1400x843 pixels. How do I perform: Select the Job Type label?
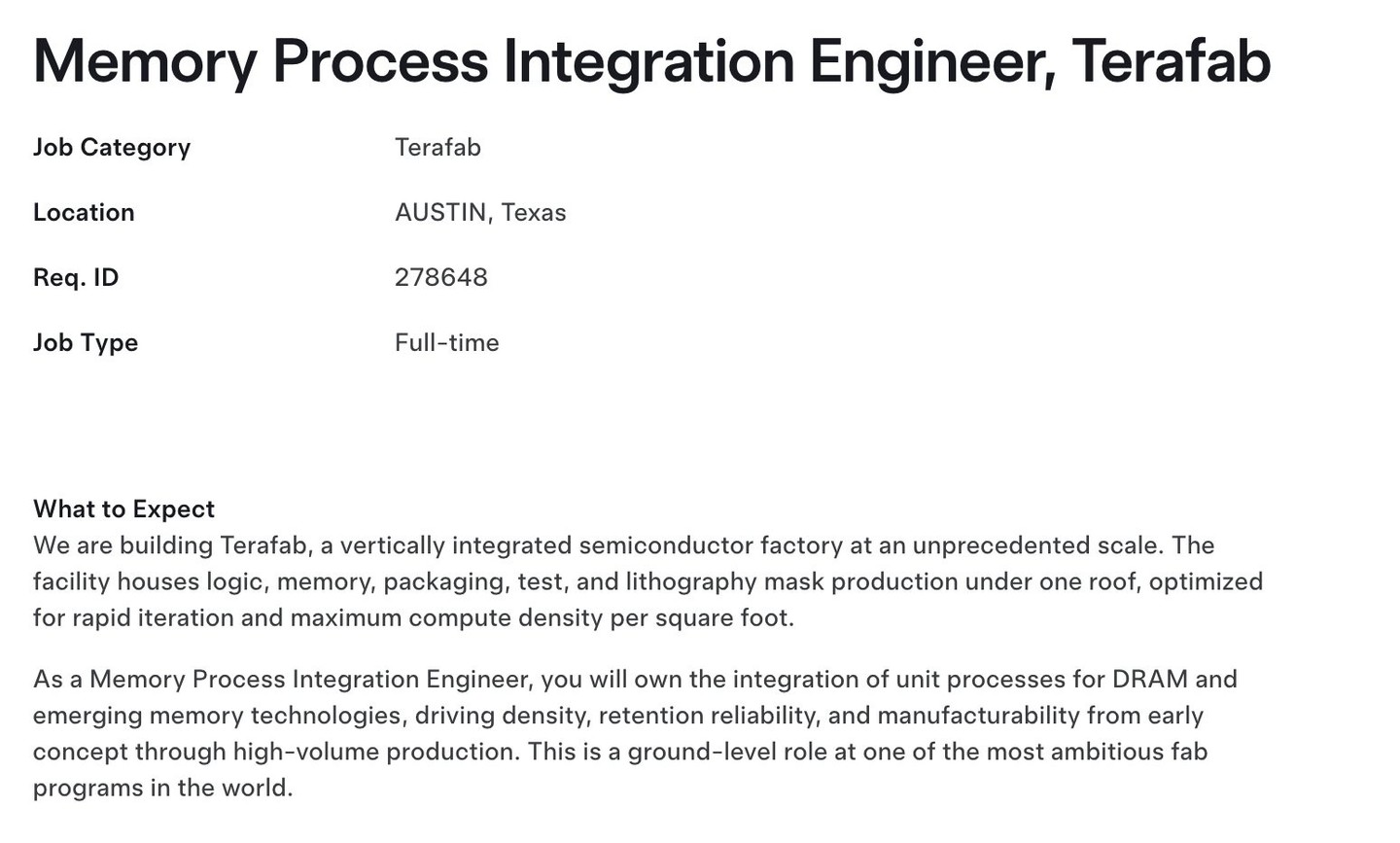pyautogui.click(x=86, y=343)
